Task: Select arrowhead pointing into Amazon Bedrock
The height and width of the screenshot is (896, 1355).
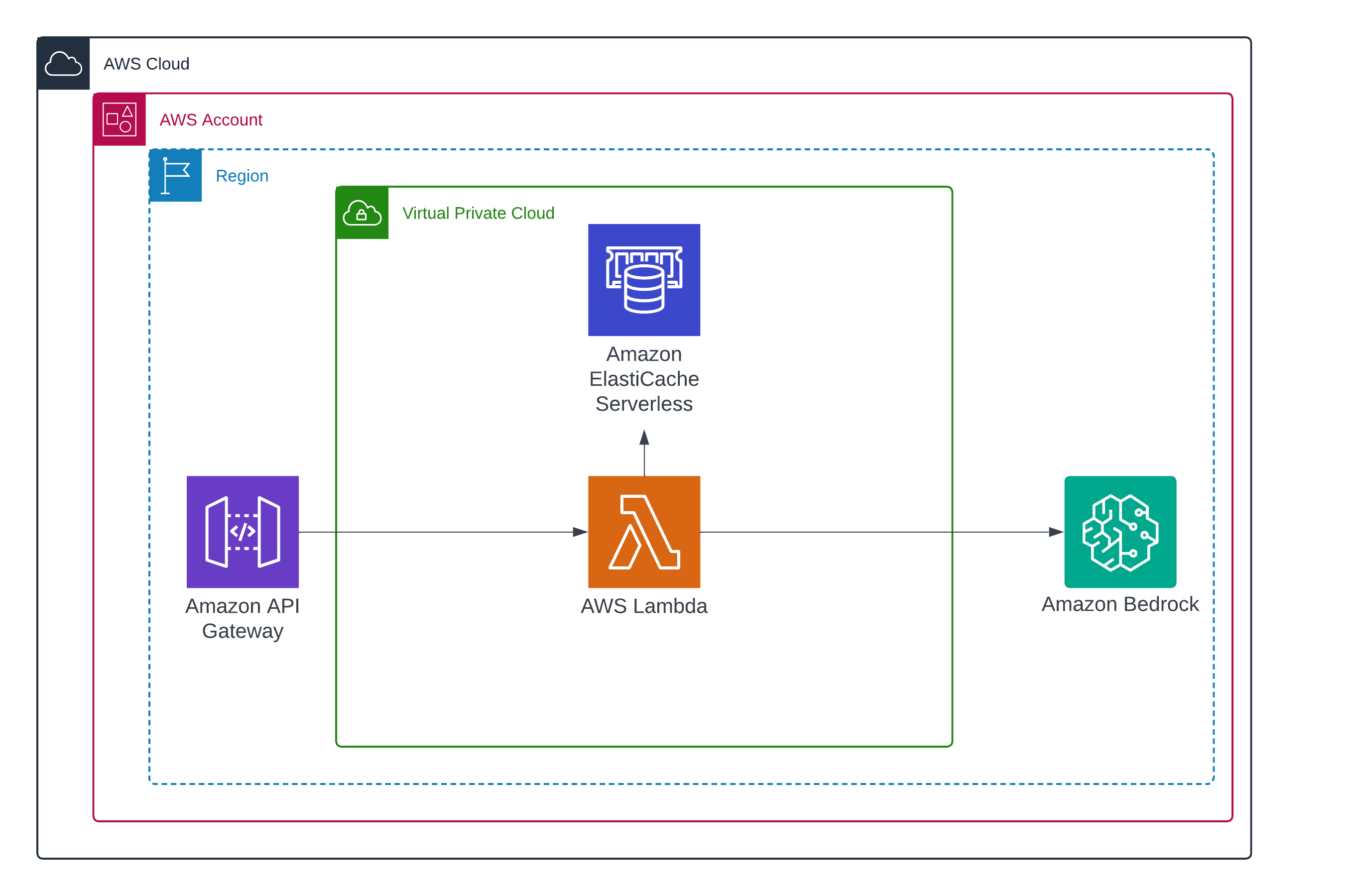Action: (x=1055, y=532)
